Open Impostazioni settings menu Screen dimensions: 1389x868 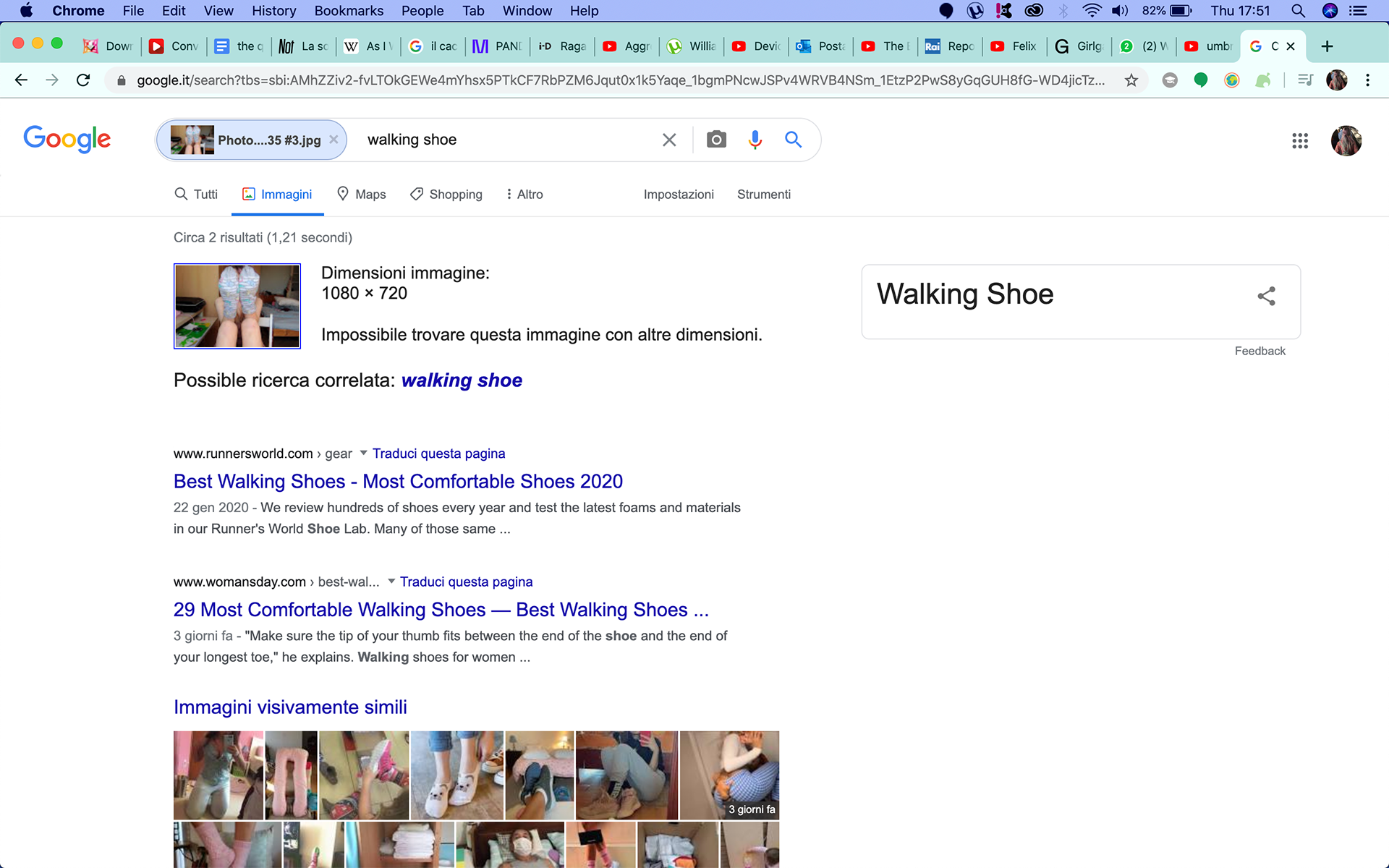click(x=679, y=195)
